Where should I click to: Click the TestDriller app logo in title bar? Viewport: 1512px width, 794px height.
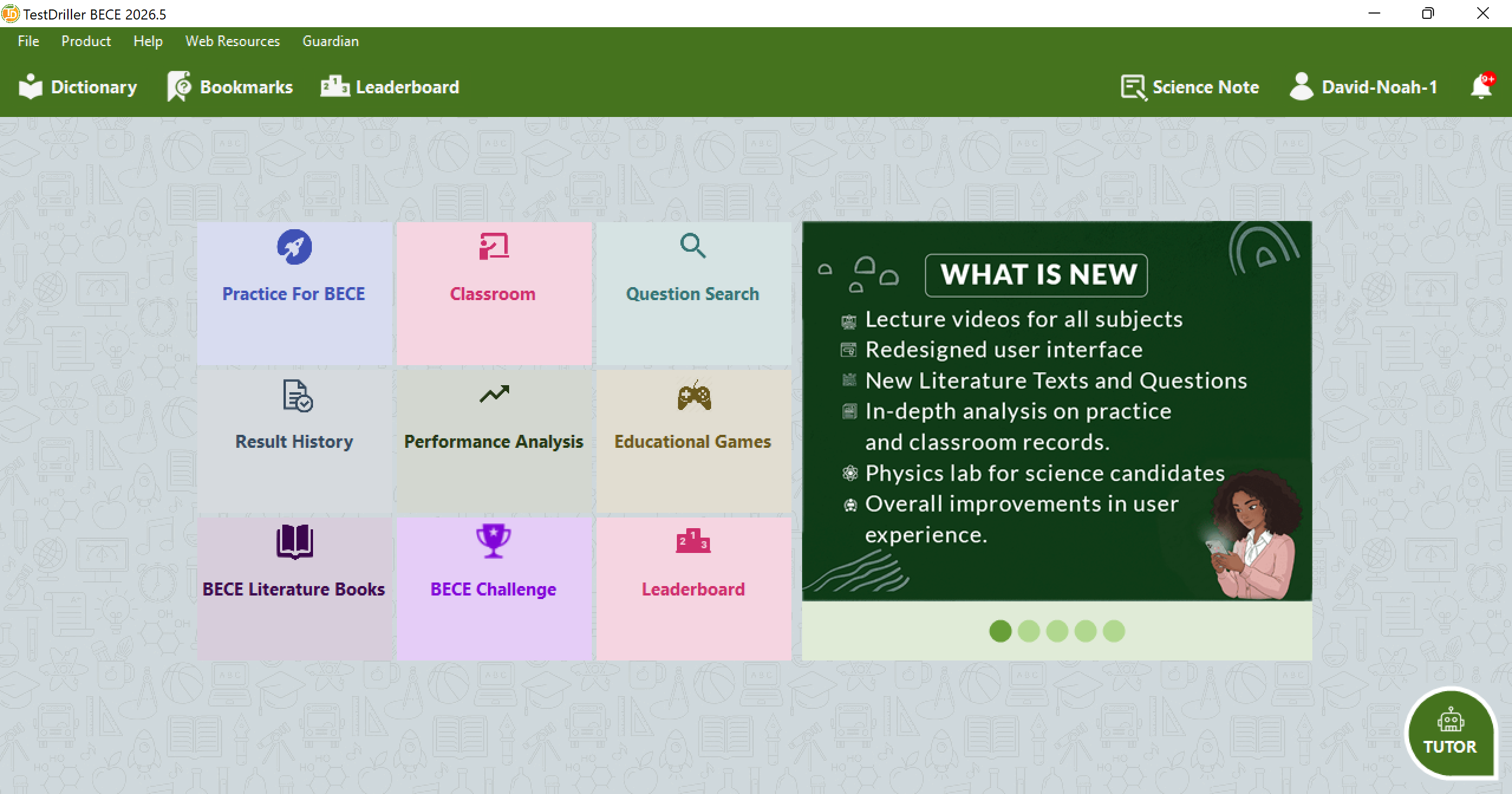coord(10,14)
